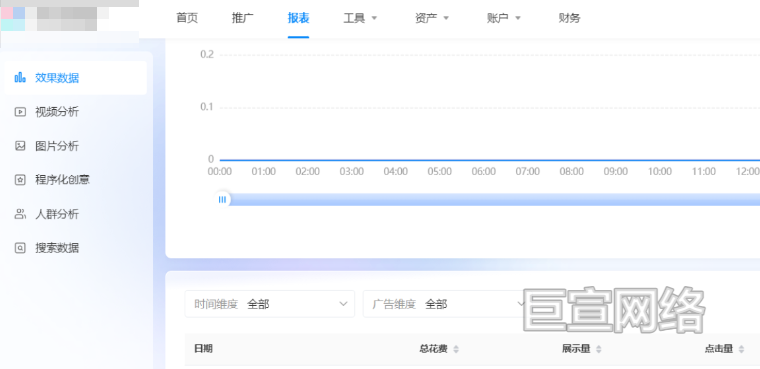
Task: Click the 00:00 label on chart axis
Action: pyautogui.click(x=220, y=171)
